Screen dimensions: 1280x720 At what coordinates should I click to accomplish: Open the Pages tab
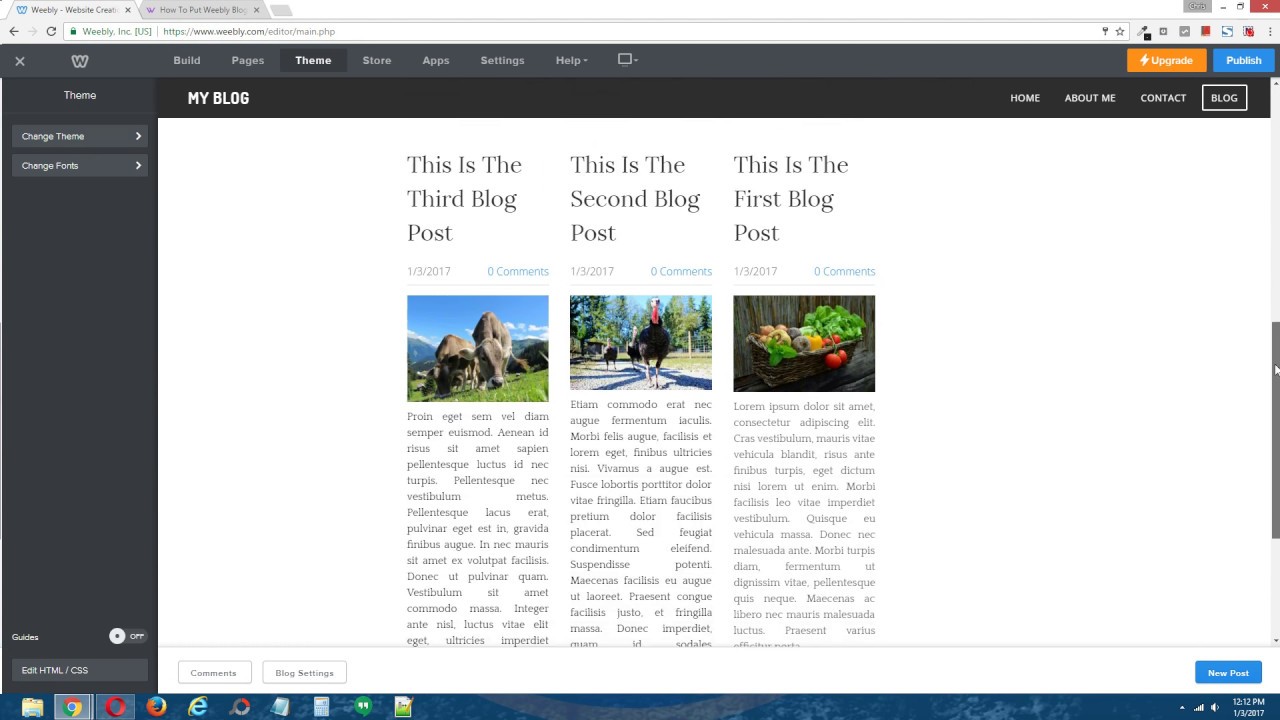pyautogui.click(x=248, y=60)
